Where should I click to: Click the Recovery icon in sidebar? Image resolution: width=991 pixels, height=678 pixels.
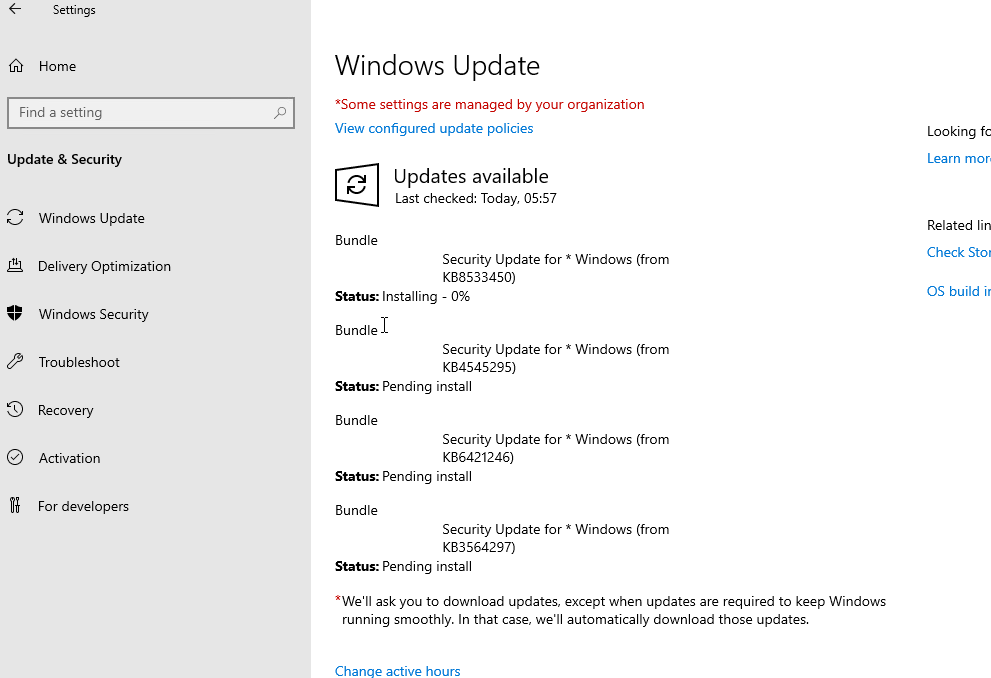click(15, 410)
